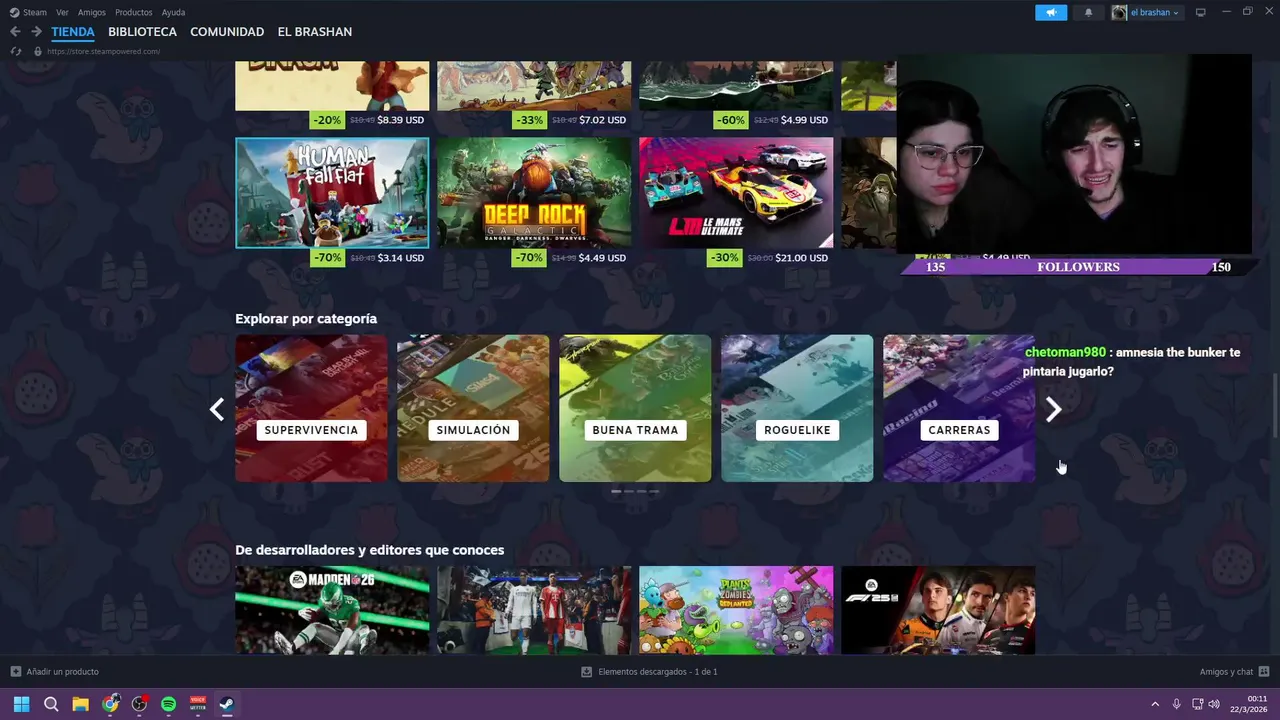The height and width of the screenshot is (720, 1280).
Task: Open Windows taskbar search
Action: (x=51, y=704)
